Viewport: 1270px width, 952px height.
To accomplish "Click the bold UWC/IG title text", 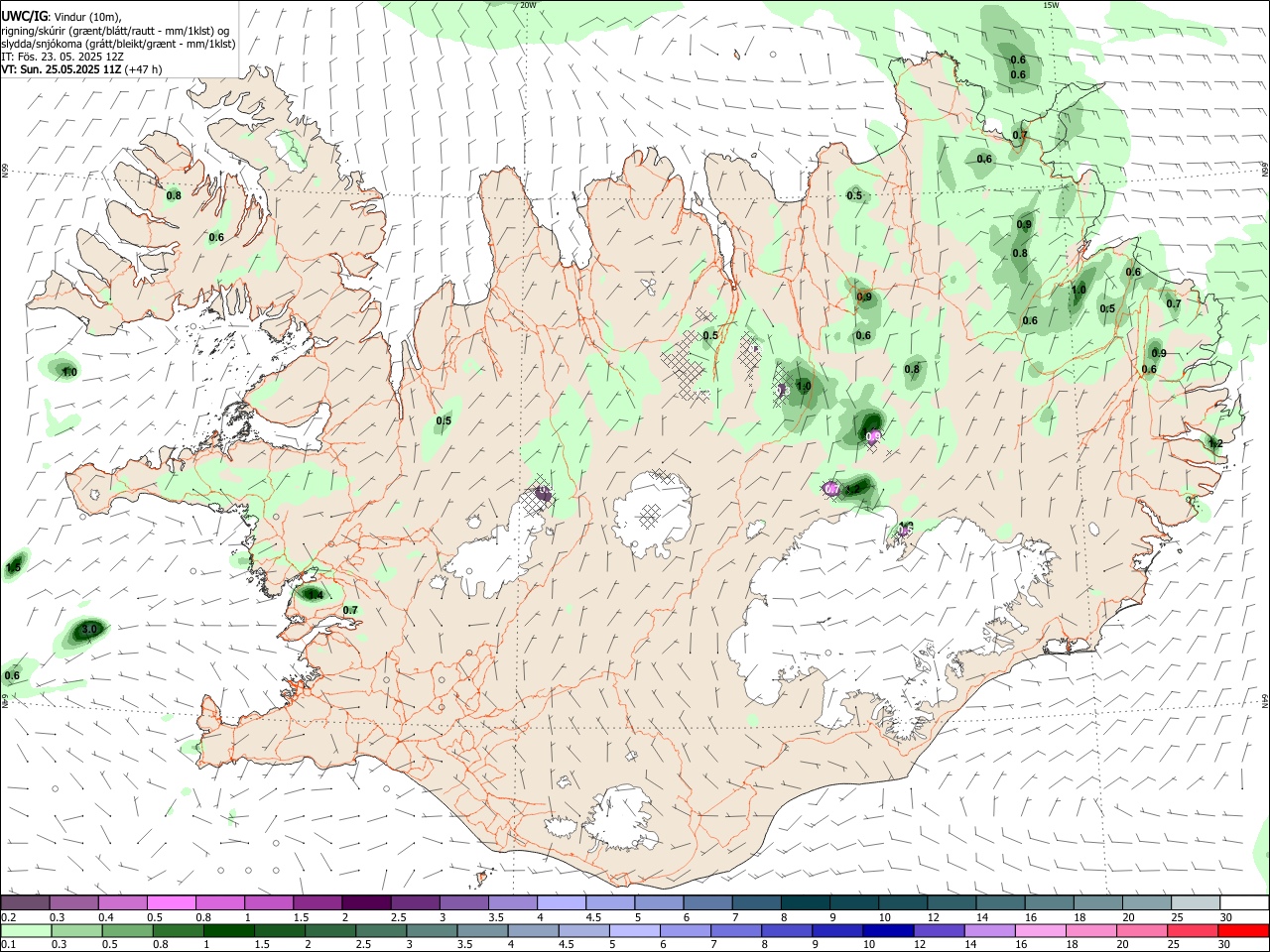I will [x=23, y=17].
